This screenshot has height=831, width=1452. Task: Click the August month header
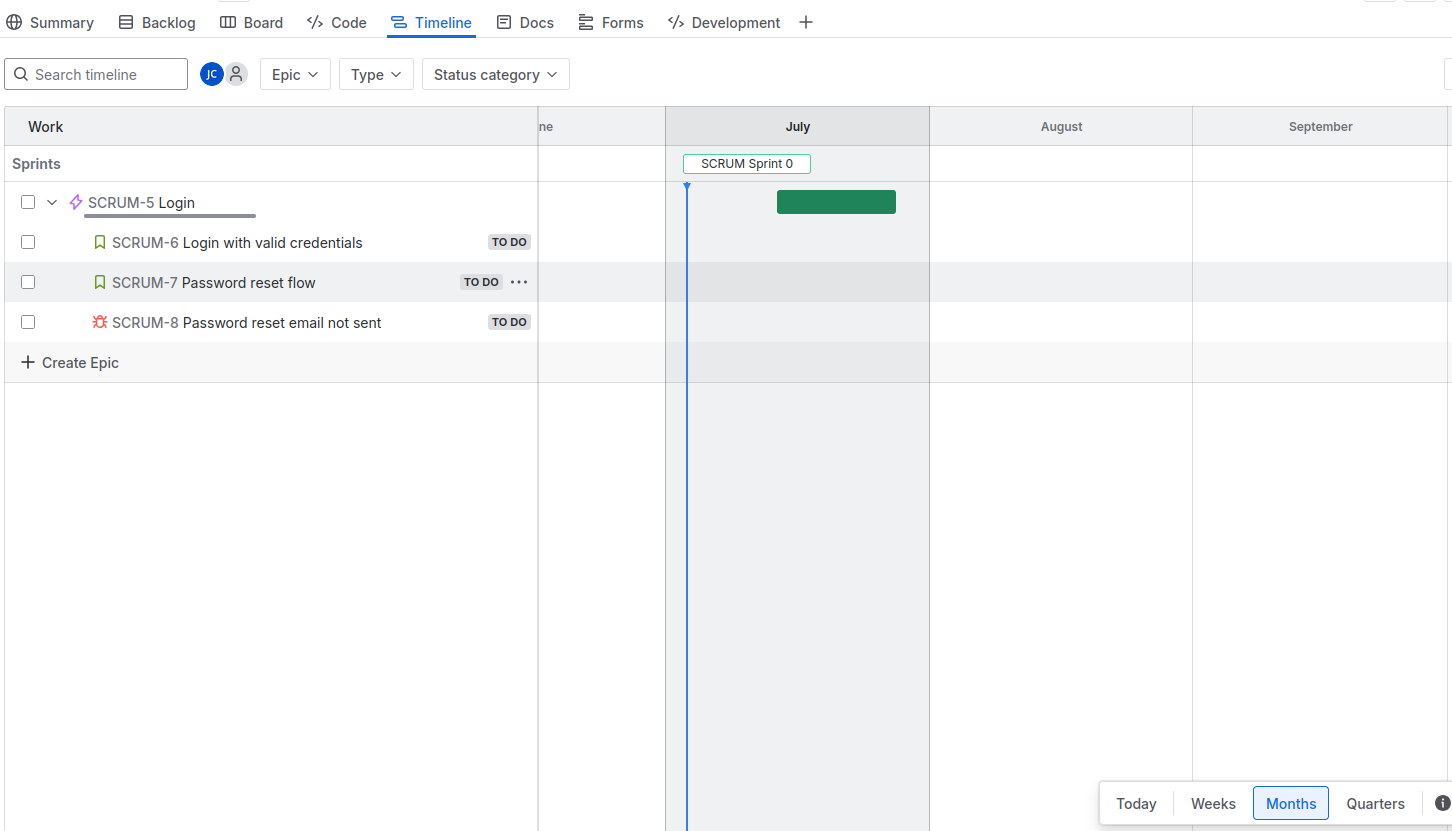(x=1061, y=126)
